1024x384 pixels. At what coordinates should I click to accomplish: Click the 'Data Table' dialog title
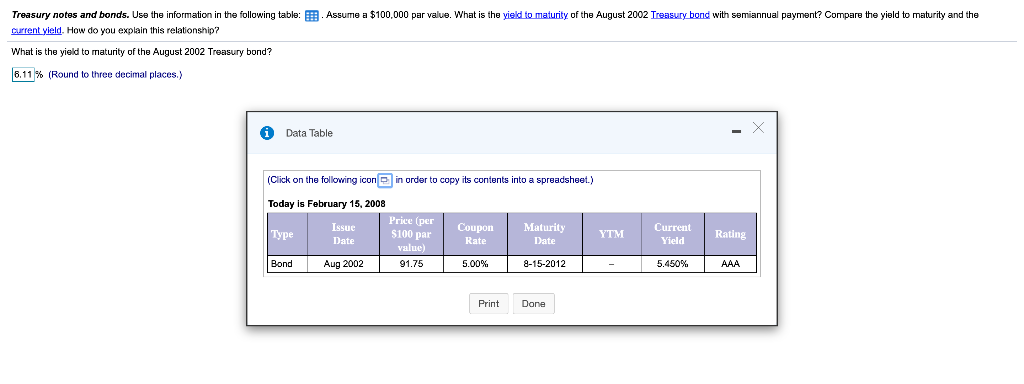309,133
